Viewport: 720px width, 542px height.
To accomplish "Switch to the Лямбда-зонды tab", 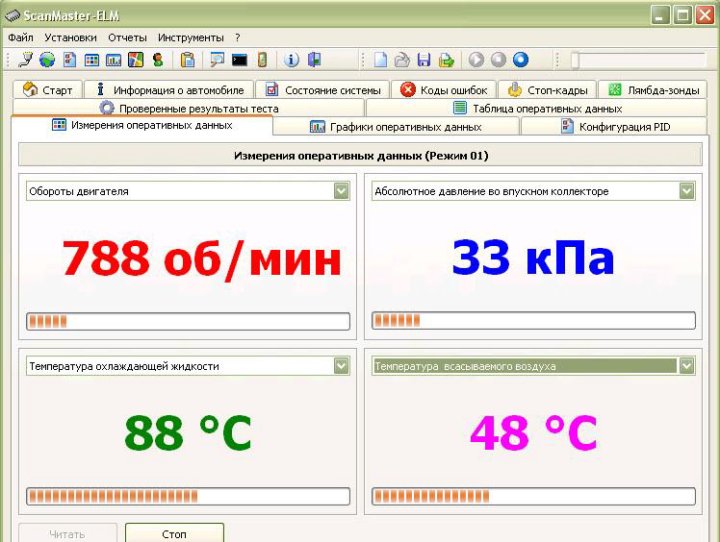I will (654, 90).
